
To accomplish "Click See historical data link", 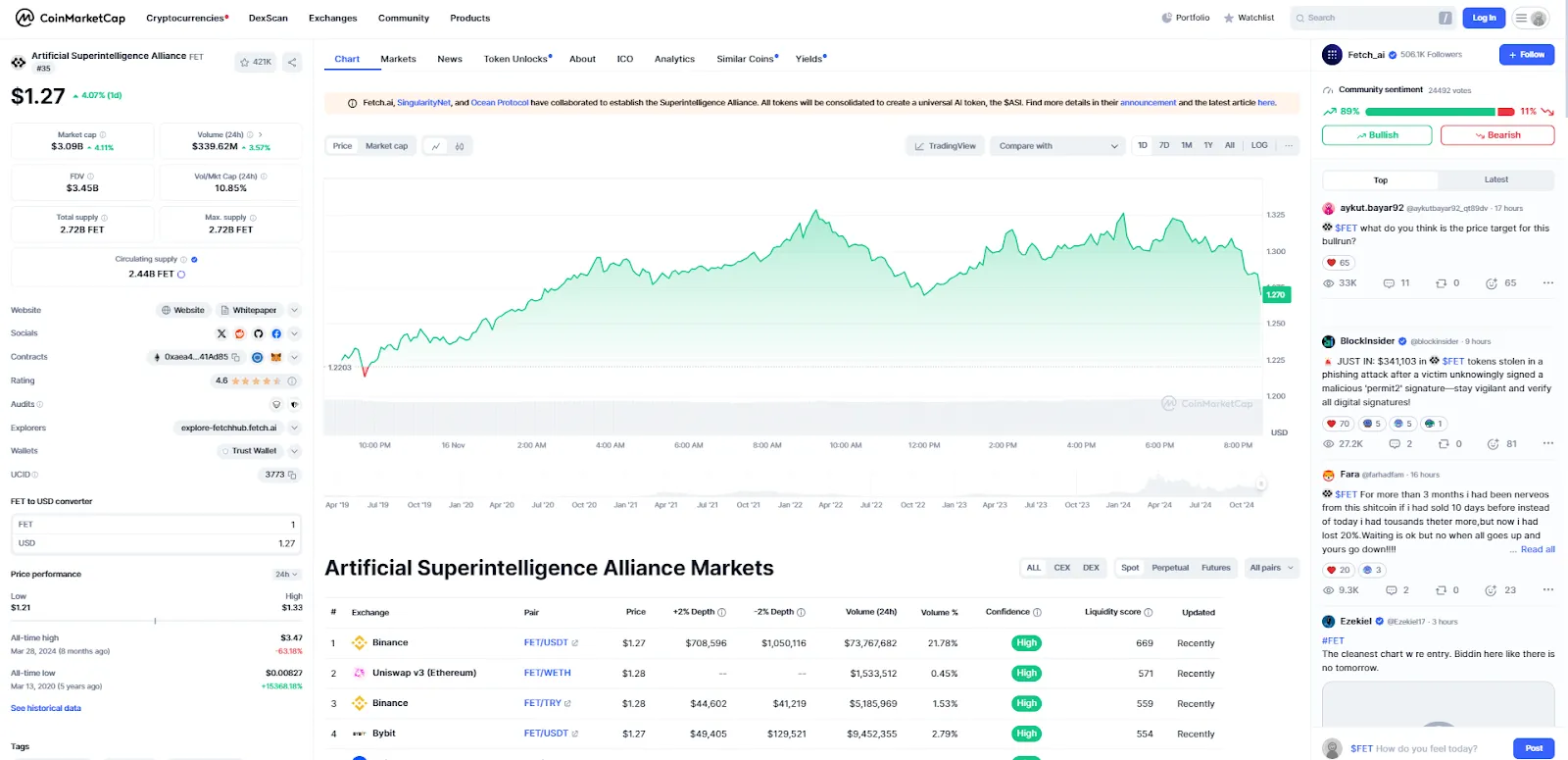I will pos(46,708).
